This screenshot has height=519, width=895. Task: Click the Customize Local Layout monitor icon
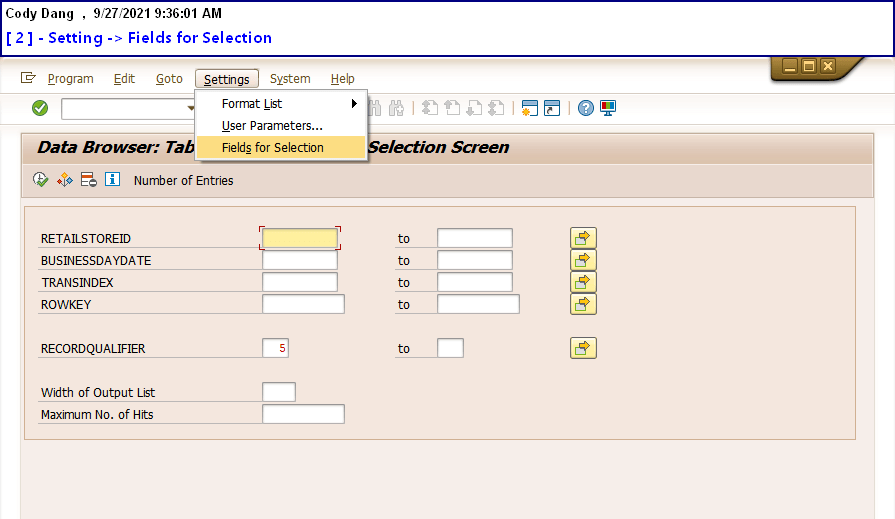(x=608, y=108)
